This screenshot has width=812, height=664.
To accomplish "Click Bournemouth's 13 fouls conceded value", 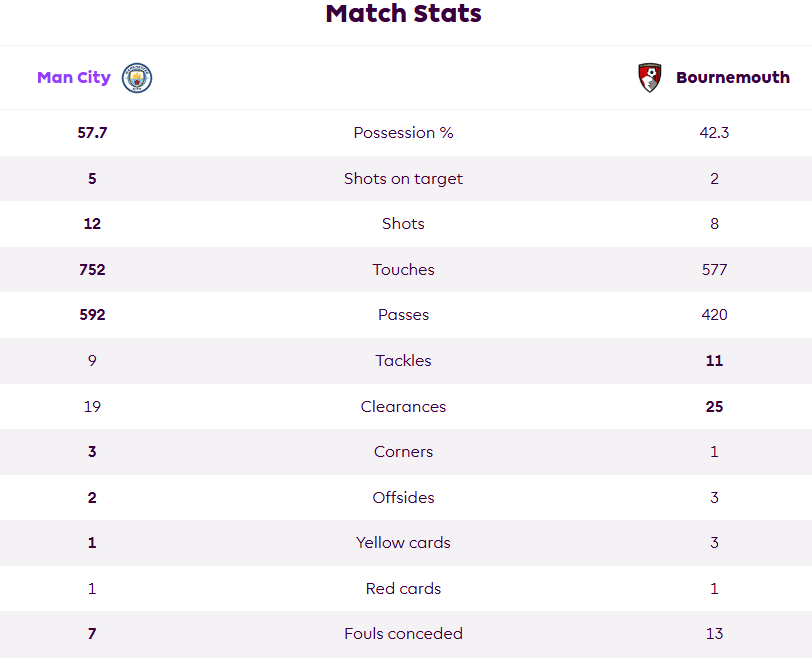I will pos(714,634).
